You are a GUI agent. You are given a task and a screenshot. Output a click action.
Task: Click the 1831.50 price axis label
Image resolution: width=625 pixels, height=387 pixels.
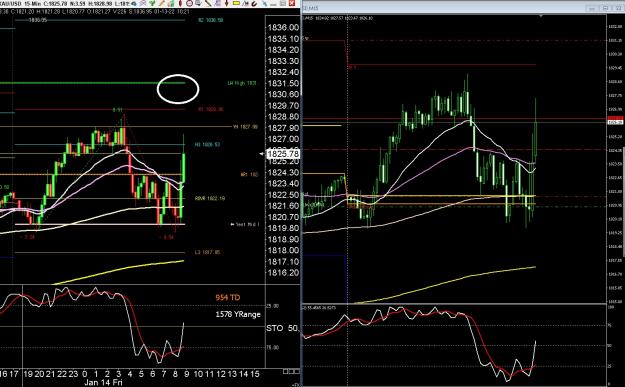[x=283, y=83]
